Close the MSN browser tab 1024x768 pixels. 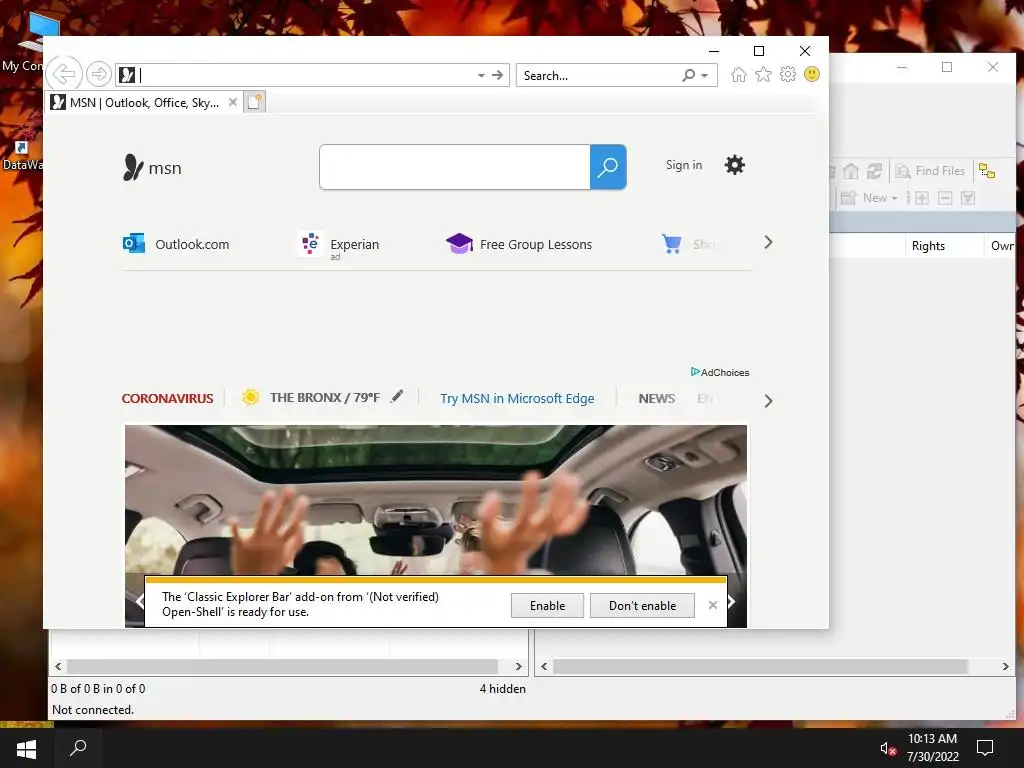click(232, 103)
